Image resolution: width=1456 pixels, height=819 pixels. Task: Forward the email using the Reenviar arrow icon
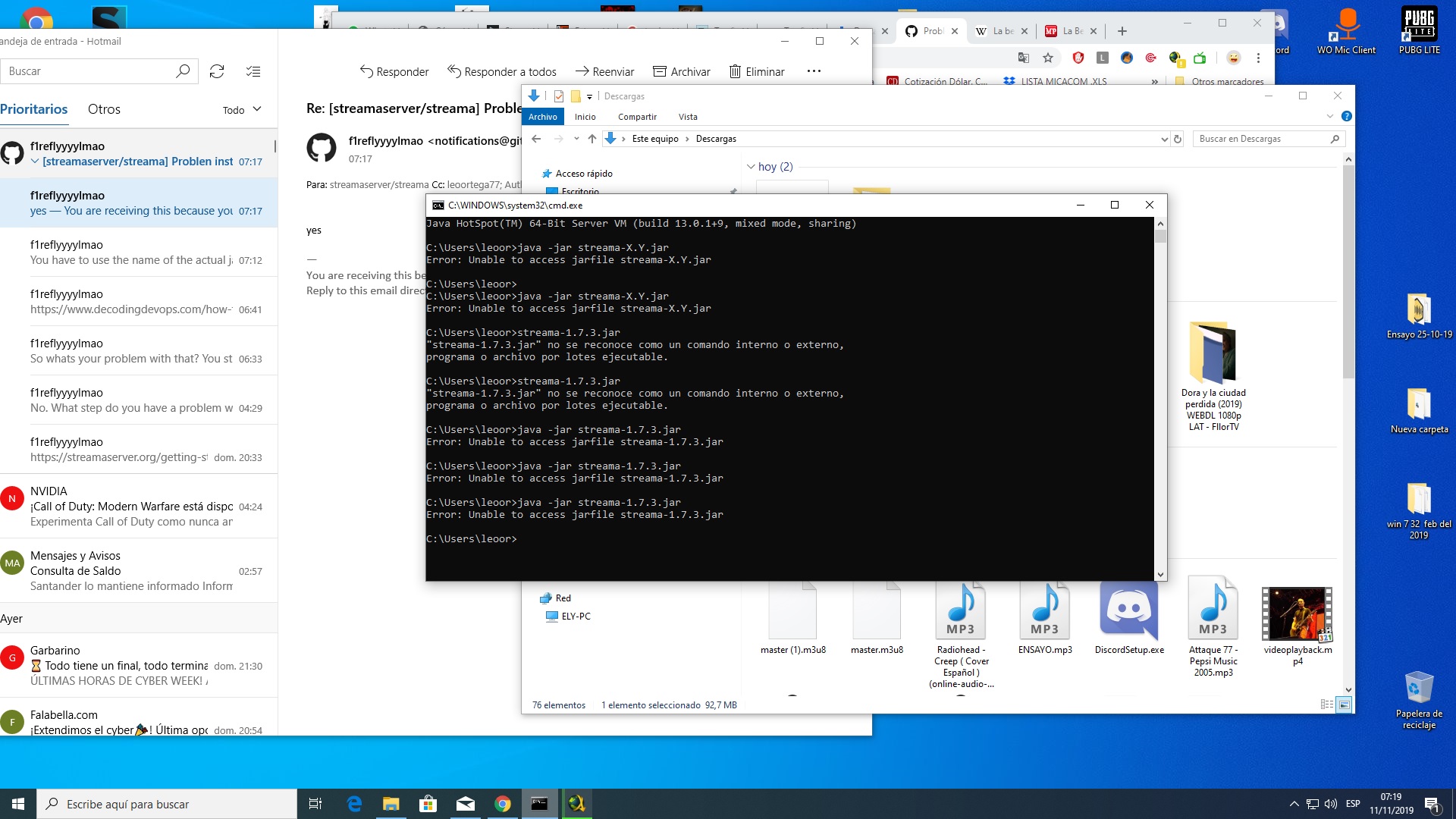click(582, 71)
